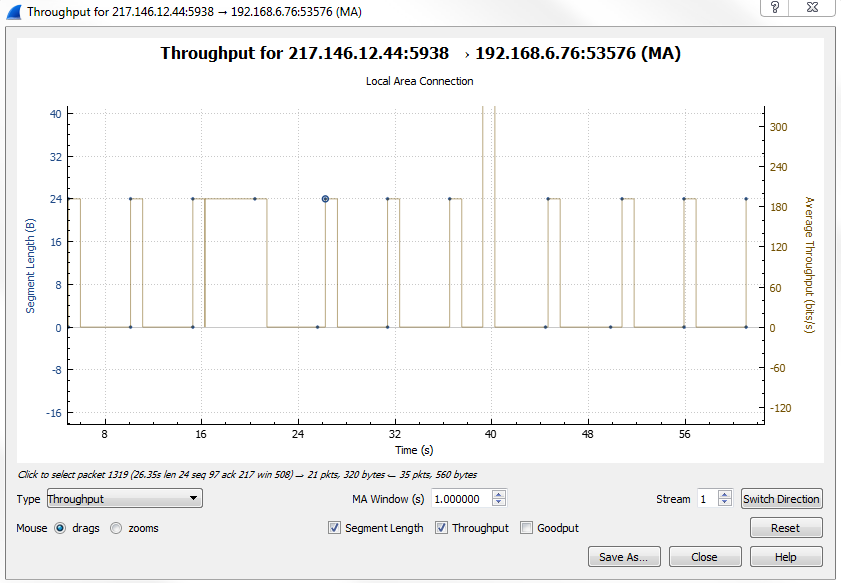
Task: Click the Save As... button
Action: [624, 557]
